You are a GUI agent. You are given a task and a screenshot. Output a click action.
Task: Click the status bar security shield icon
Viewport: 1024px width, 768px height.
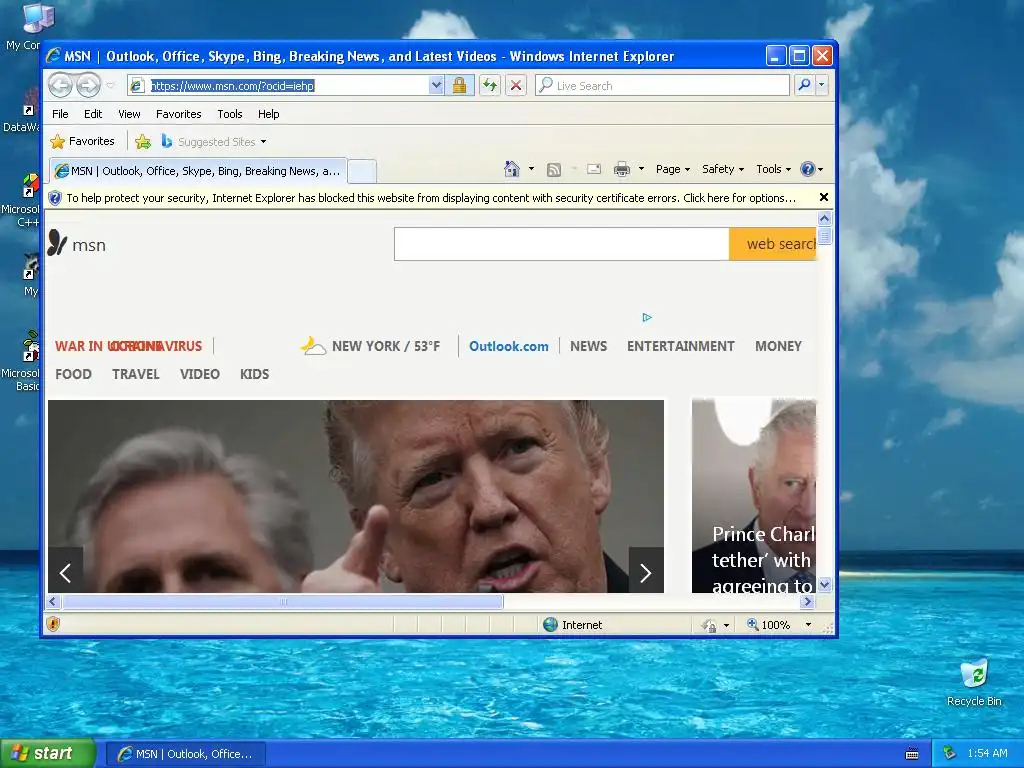click(x=54, y=624)
